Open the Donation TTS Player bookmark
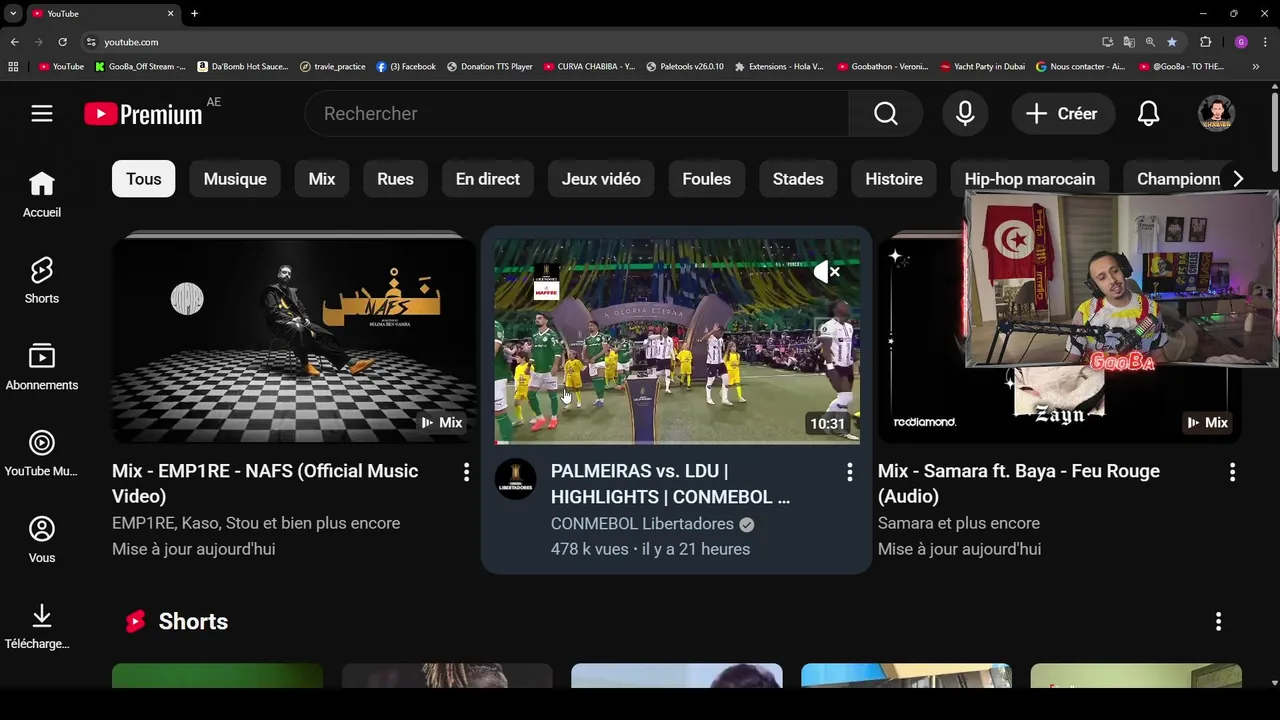This screenshot has height=720, width=1280. coord(489,67)
